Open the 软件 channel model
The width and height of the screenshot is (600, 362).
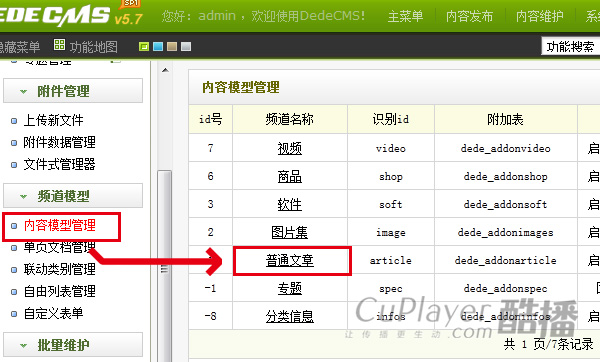click(x=290, y=204)
